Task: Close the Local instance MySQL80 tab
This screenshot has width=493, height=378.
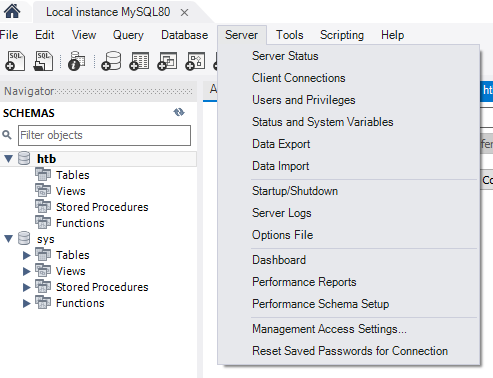Action: (x=184, y=13)
